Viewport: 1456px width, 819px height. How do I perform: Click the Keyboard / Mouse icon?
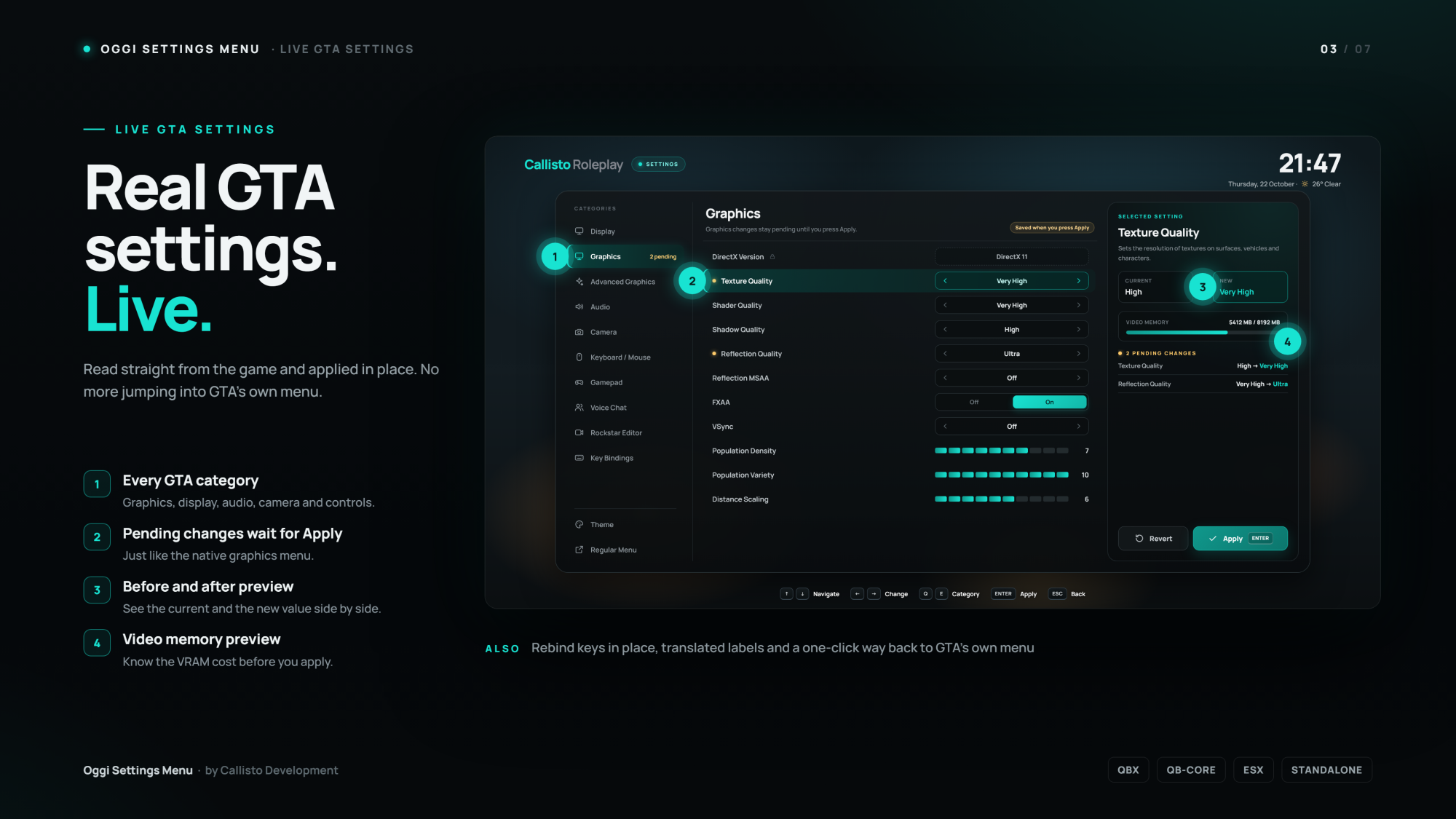click(x=579, y=357)
